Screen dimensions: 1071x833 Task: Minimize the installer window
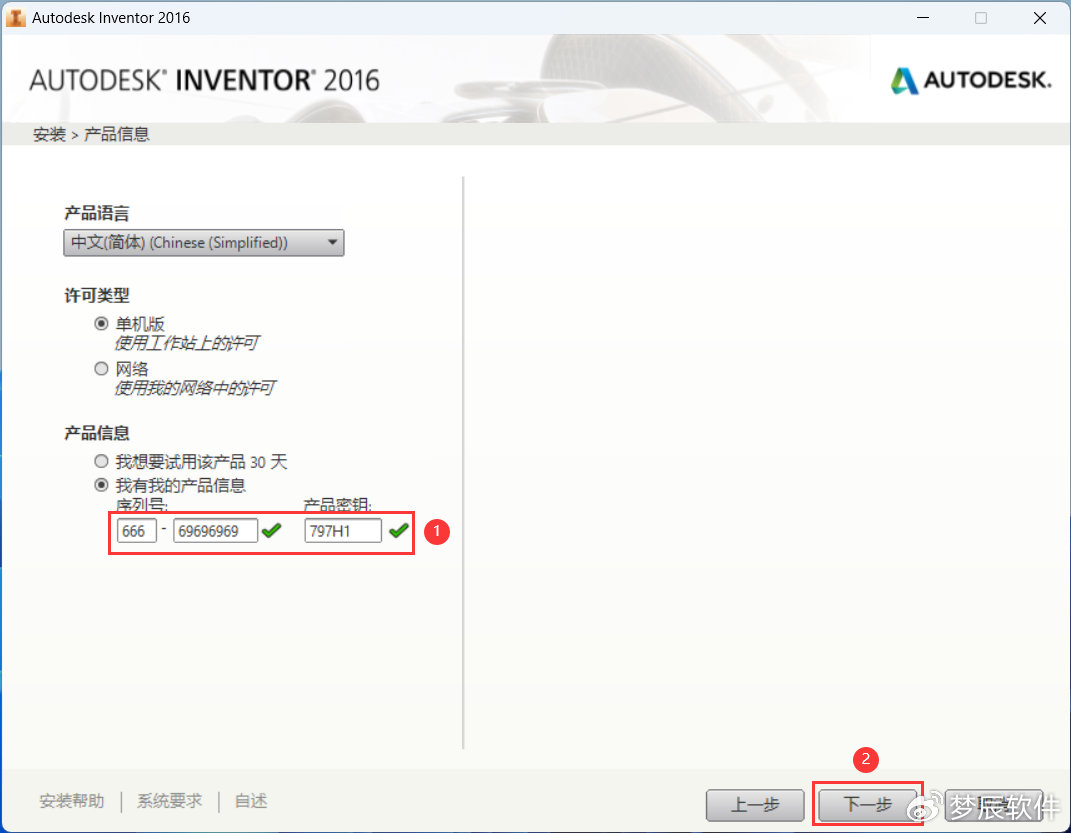click(x=923, y=18)
